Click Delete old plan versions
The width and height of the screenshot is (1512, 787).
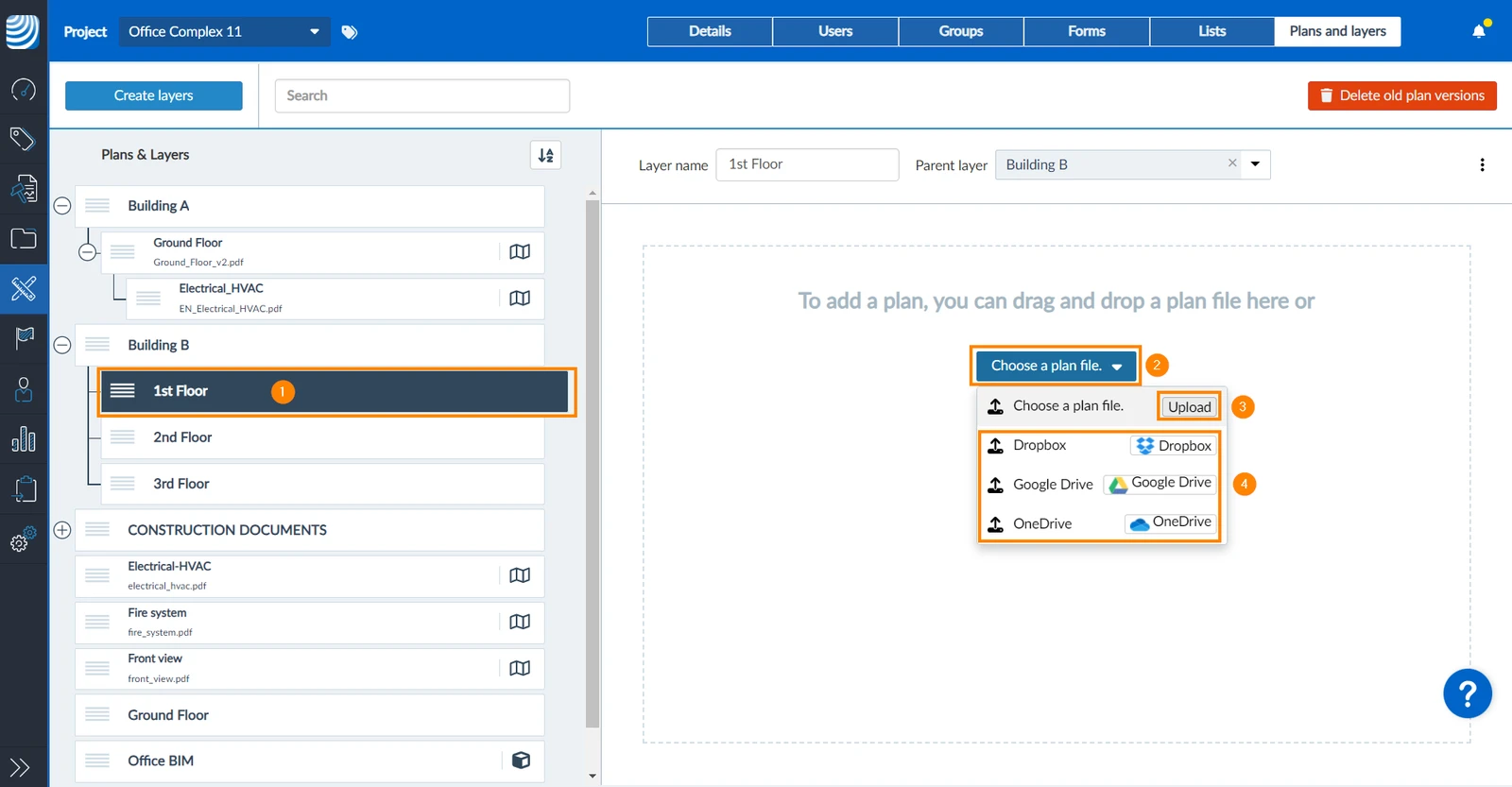click(1402, 95)
